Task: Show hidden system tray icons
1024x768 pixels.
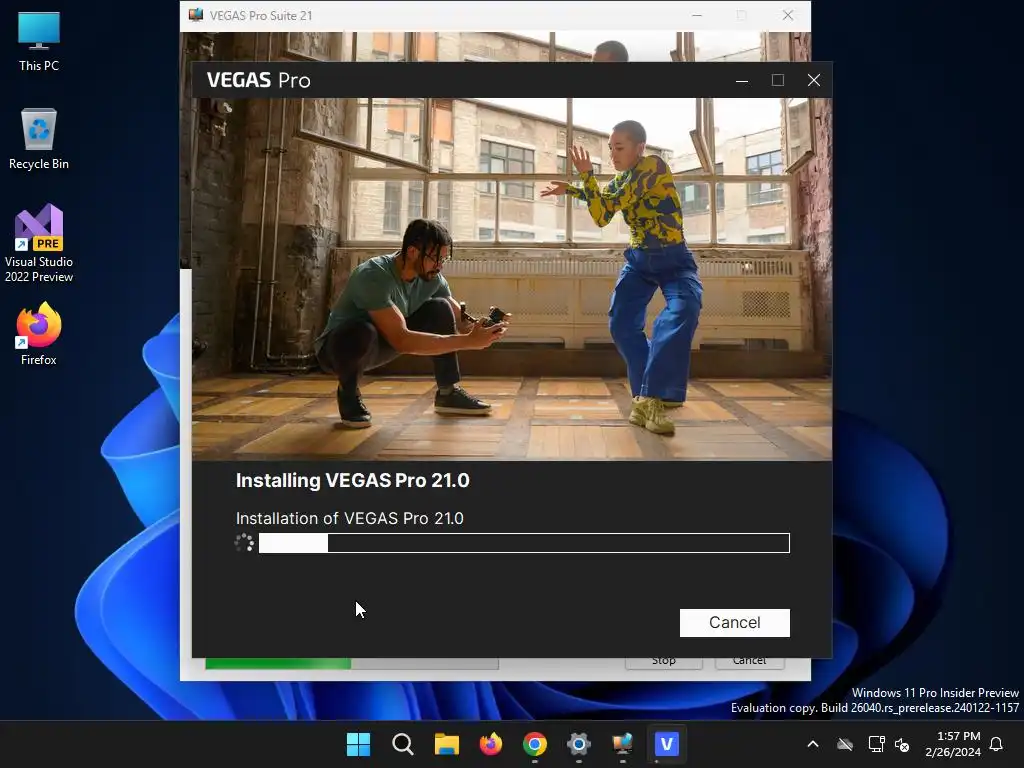Action: [x=812, y=744]
